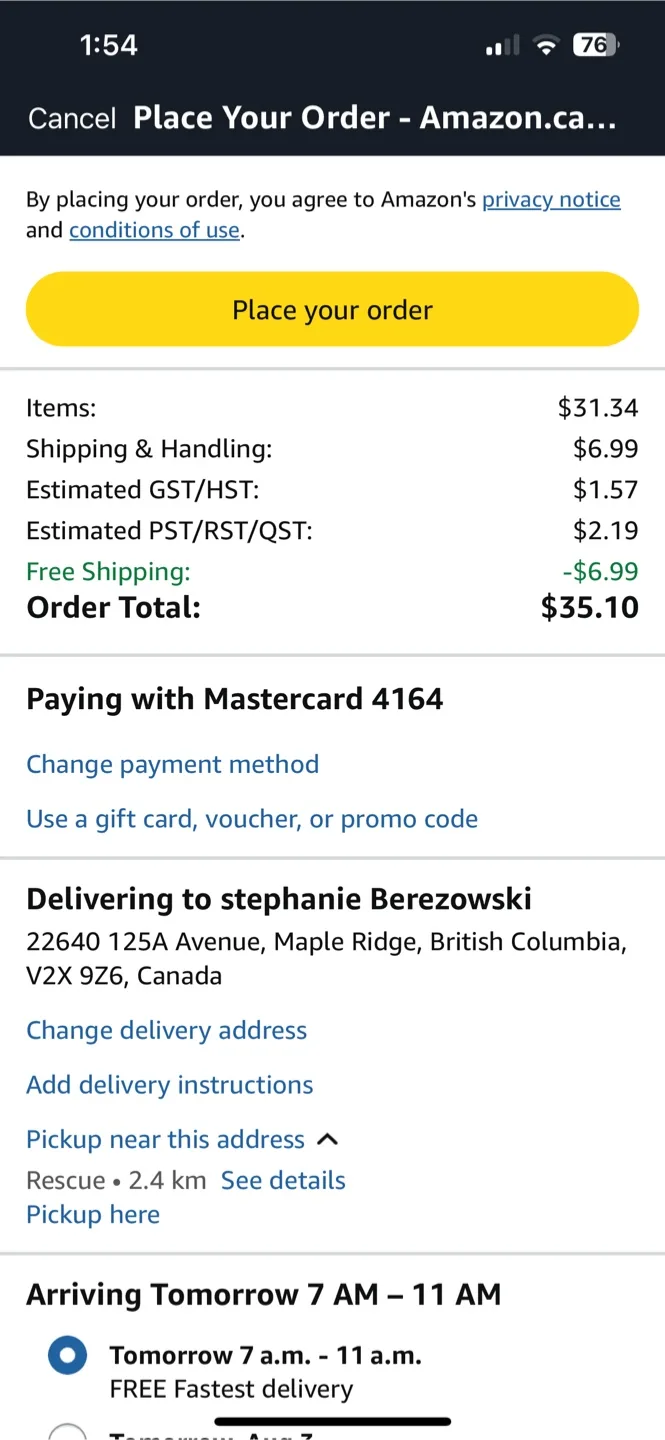The height and width of the screenshot is (1440, 665).
Task: Open the privacy notice link
Action: coord(551,200)
